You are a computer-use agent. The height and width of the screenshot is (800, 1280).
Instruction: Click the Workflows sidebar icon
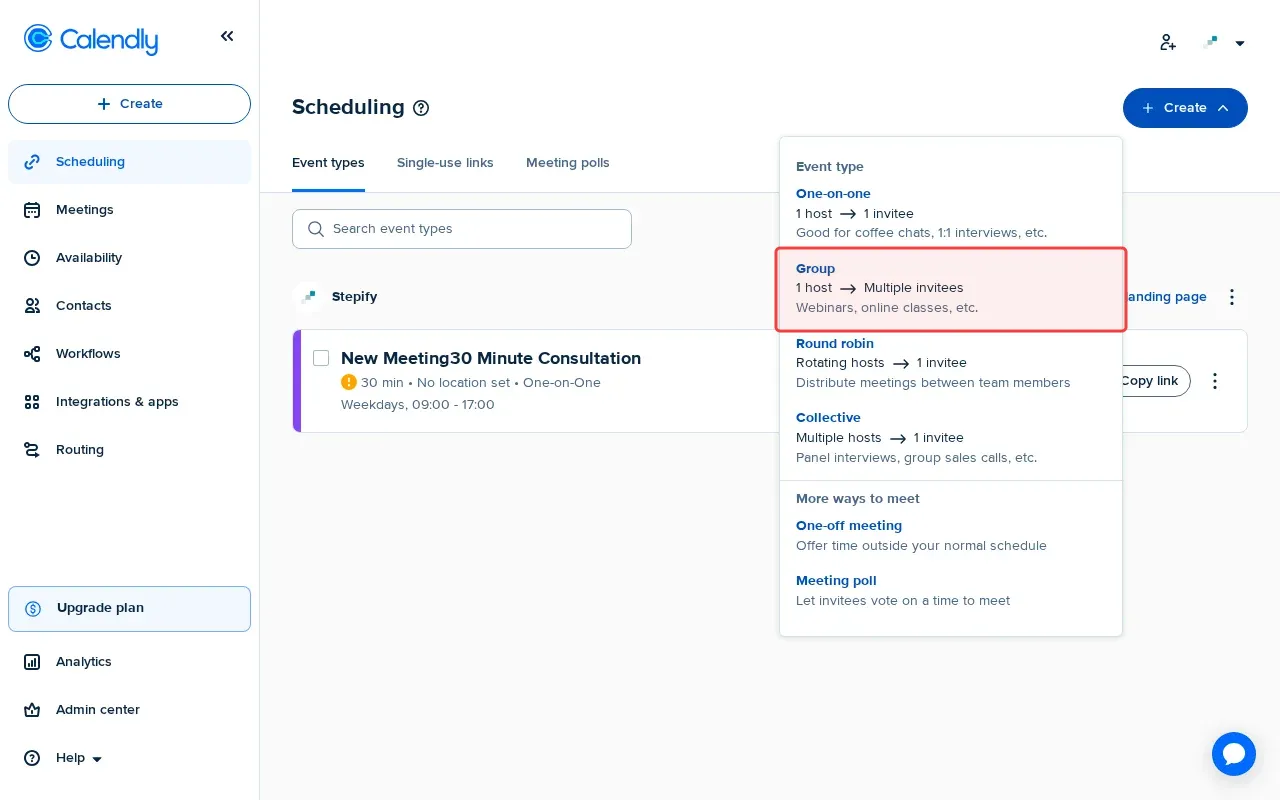tap(31, 354)
